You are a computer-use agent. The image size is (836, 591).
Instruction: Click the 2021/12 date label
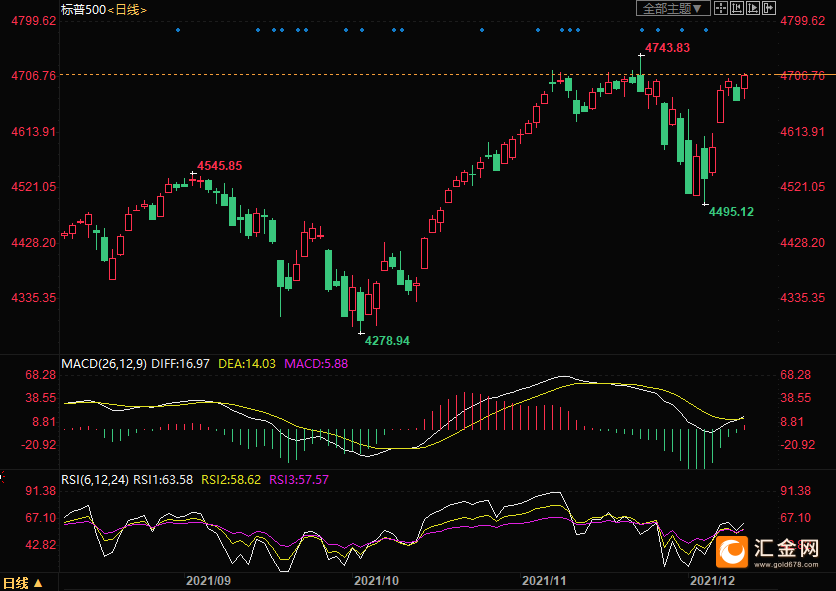(x=713, y=581)
